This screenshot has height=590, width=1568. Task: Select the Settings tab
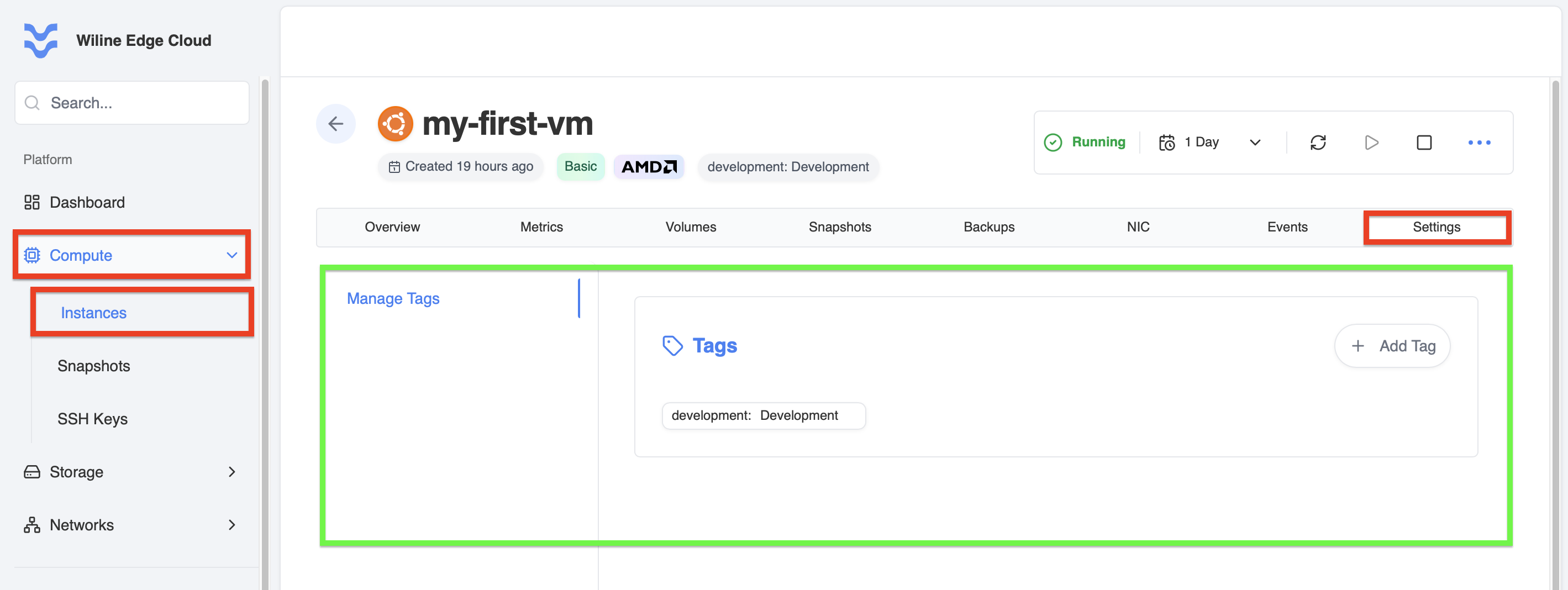1436,227
